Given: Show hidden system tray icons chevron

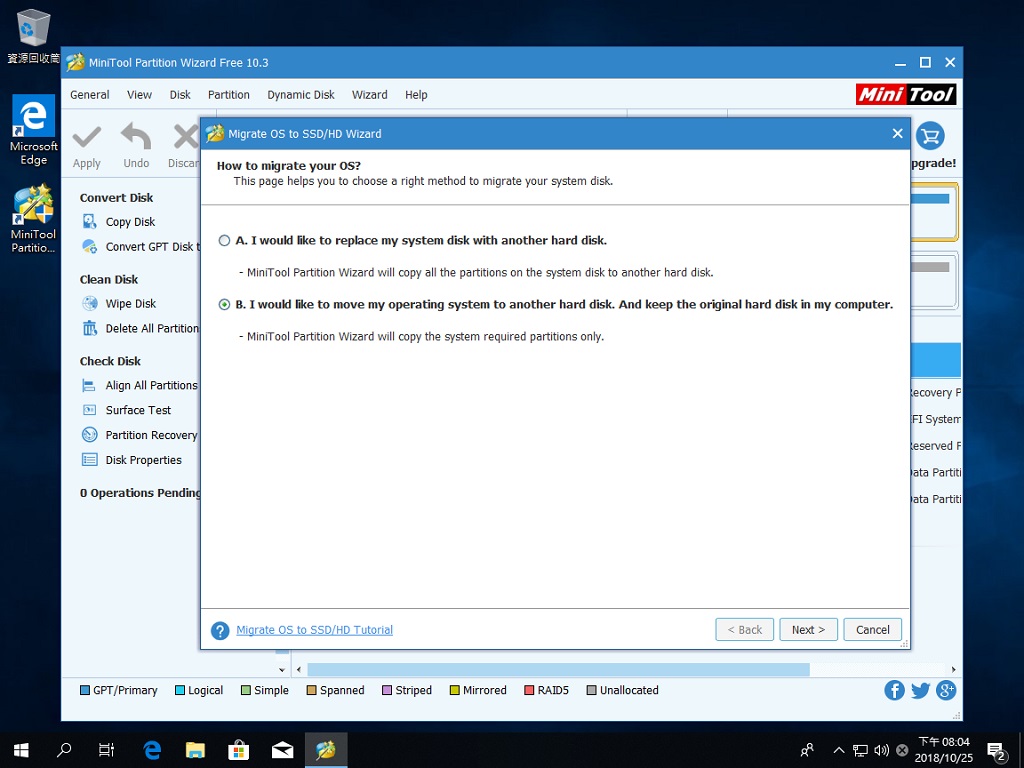Looking at the screenshot, I should coord(839,750).
